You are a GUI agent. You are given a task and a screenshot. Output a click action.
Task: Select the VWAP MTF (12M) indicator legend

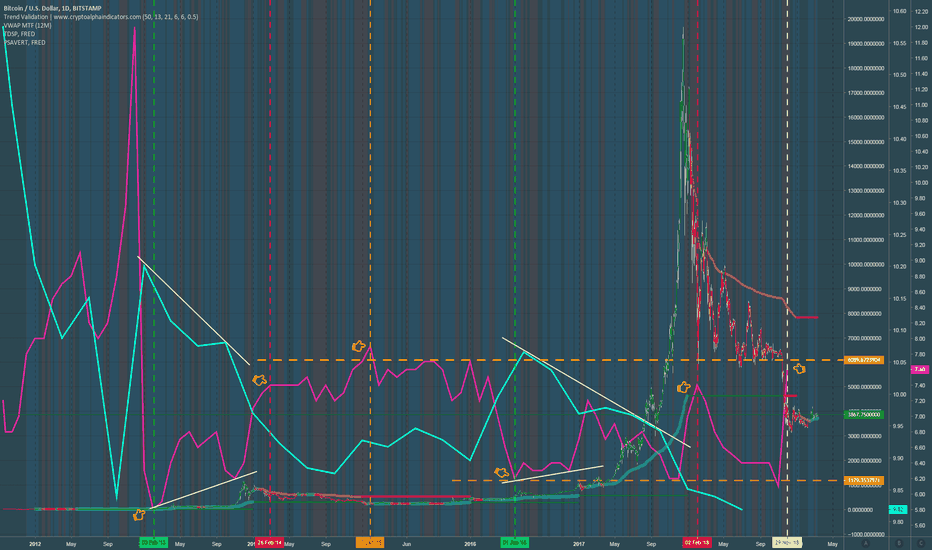point(27,26)
